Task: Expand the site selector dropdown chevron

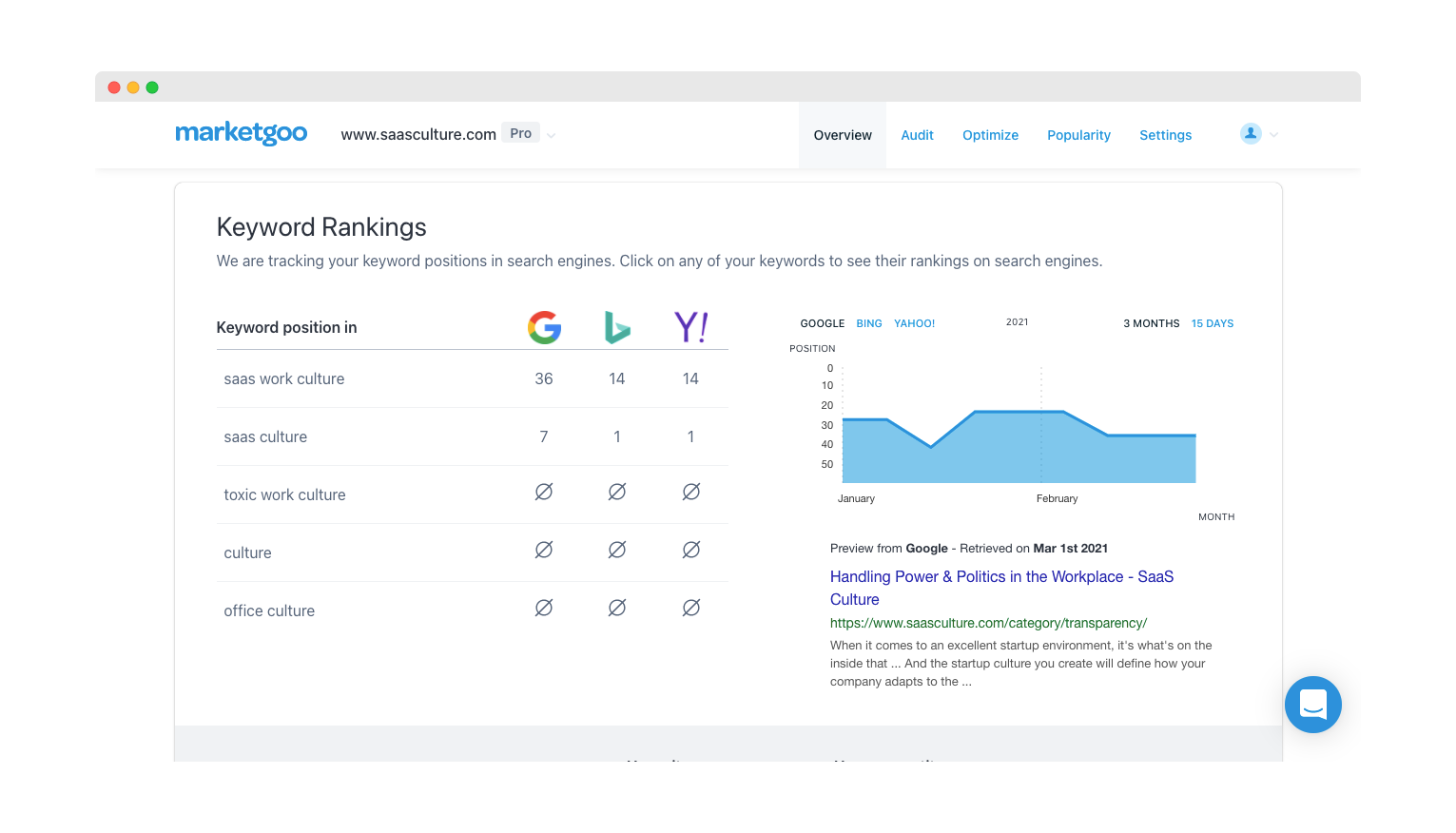Action: point(552,135)
